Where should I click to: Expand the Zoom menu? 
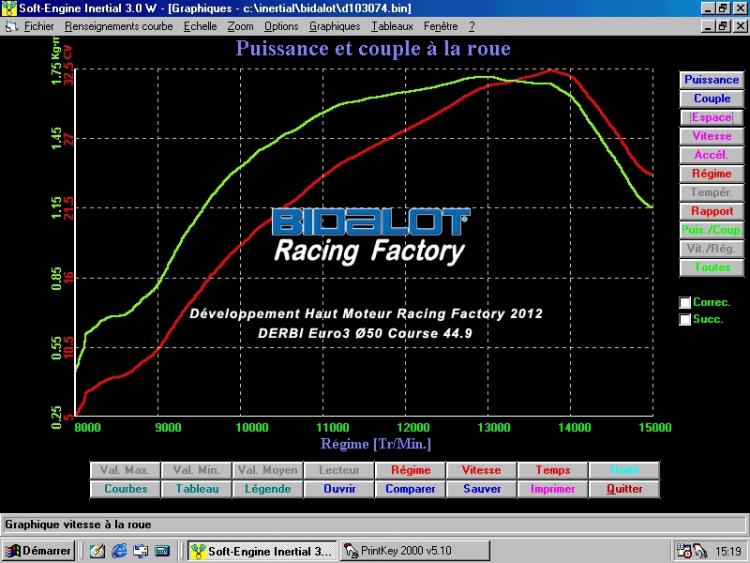tap(240, 26)
